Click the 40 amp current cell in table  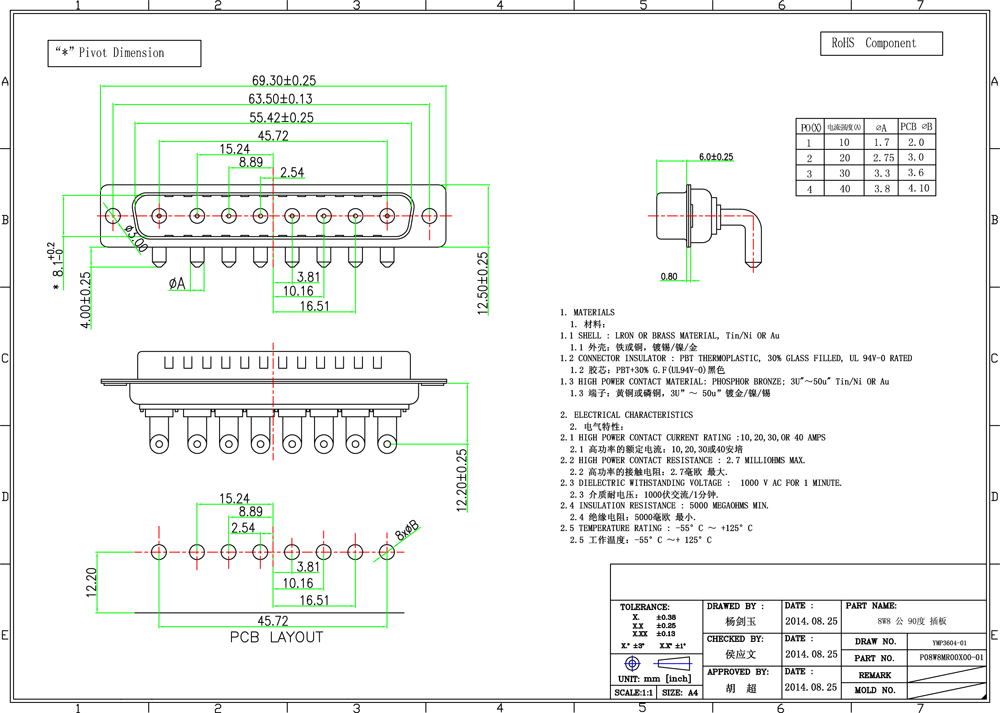coord(844,188)
